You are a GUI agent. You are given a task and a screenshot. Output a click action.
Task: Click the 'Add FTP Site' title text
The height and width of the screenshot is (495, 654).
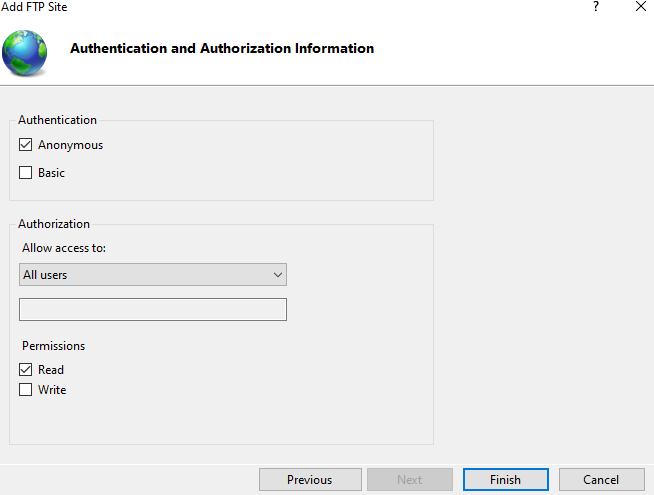[x=34, y=7]
